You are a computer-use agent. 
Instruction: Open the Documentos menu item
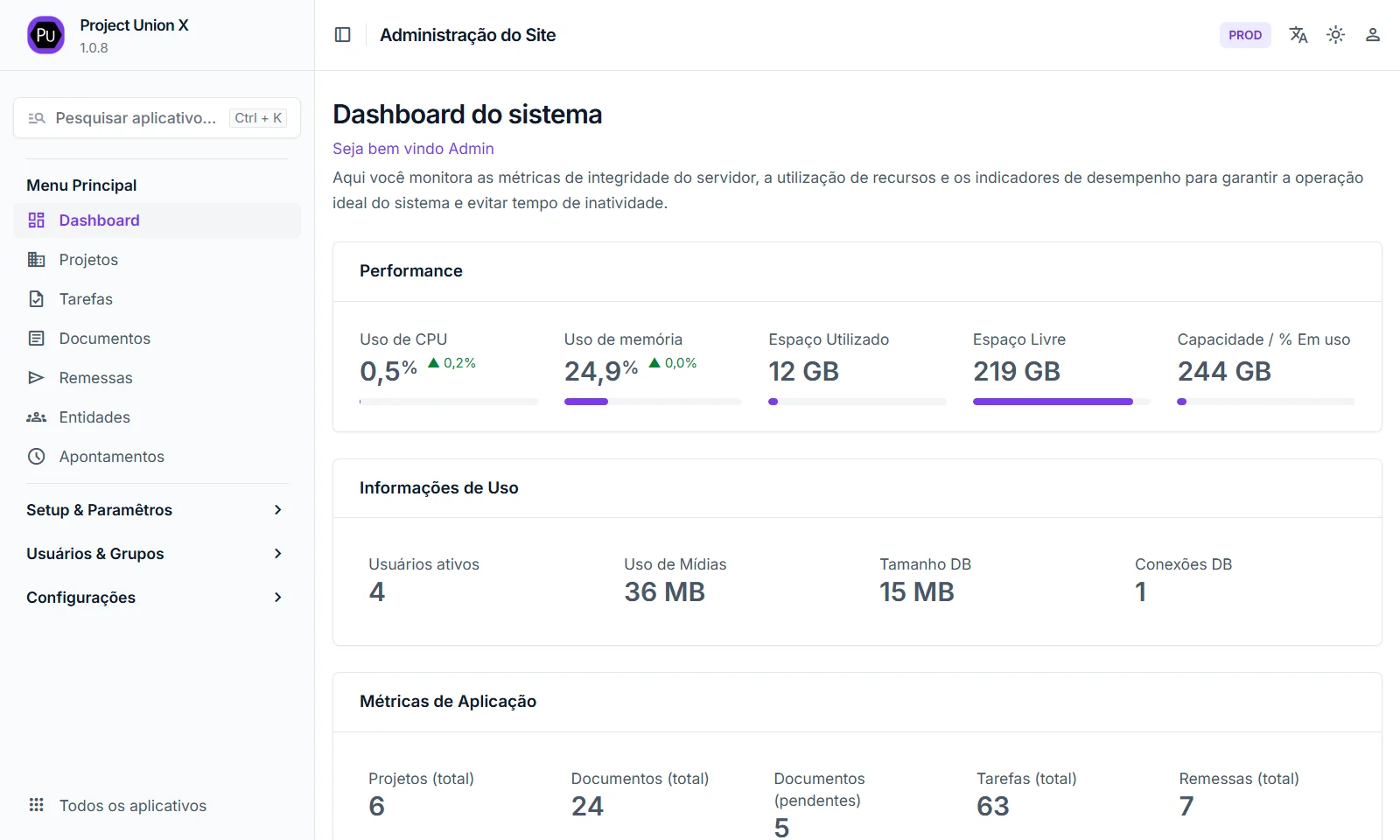[x=104, y=339]
